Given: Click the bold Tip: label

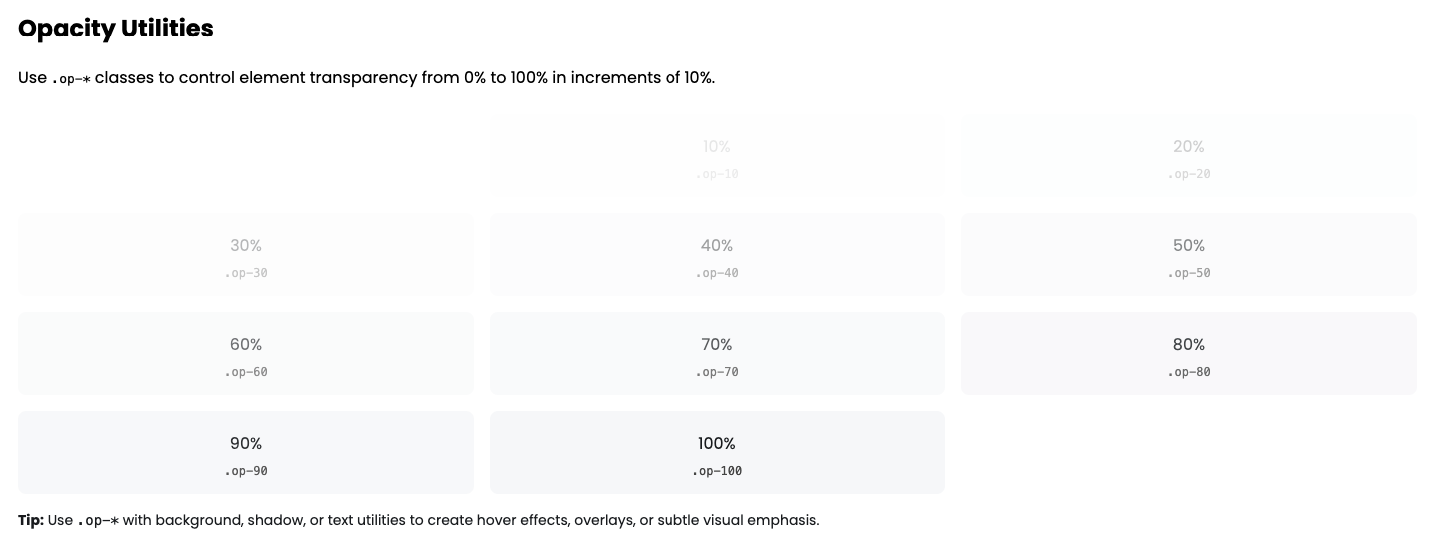Looking at the screenshot, I should pos(31,520).
